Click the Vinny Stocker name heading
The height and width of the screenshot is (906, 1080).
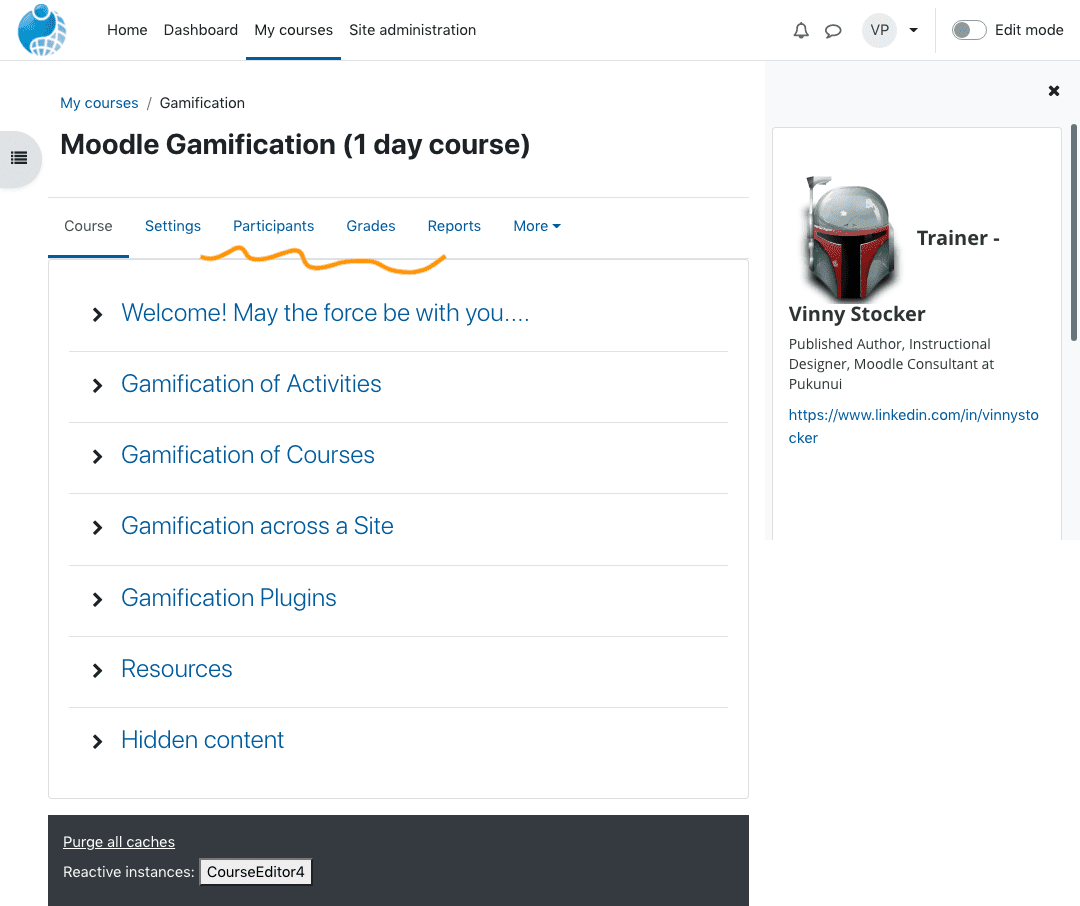coord(857,314)
